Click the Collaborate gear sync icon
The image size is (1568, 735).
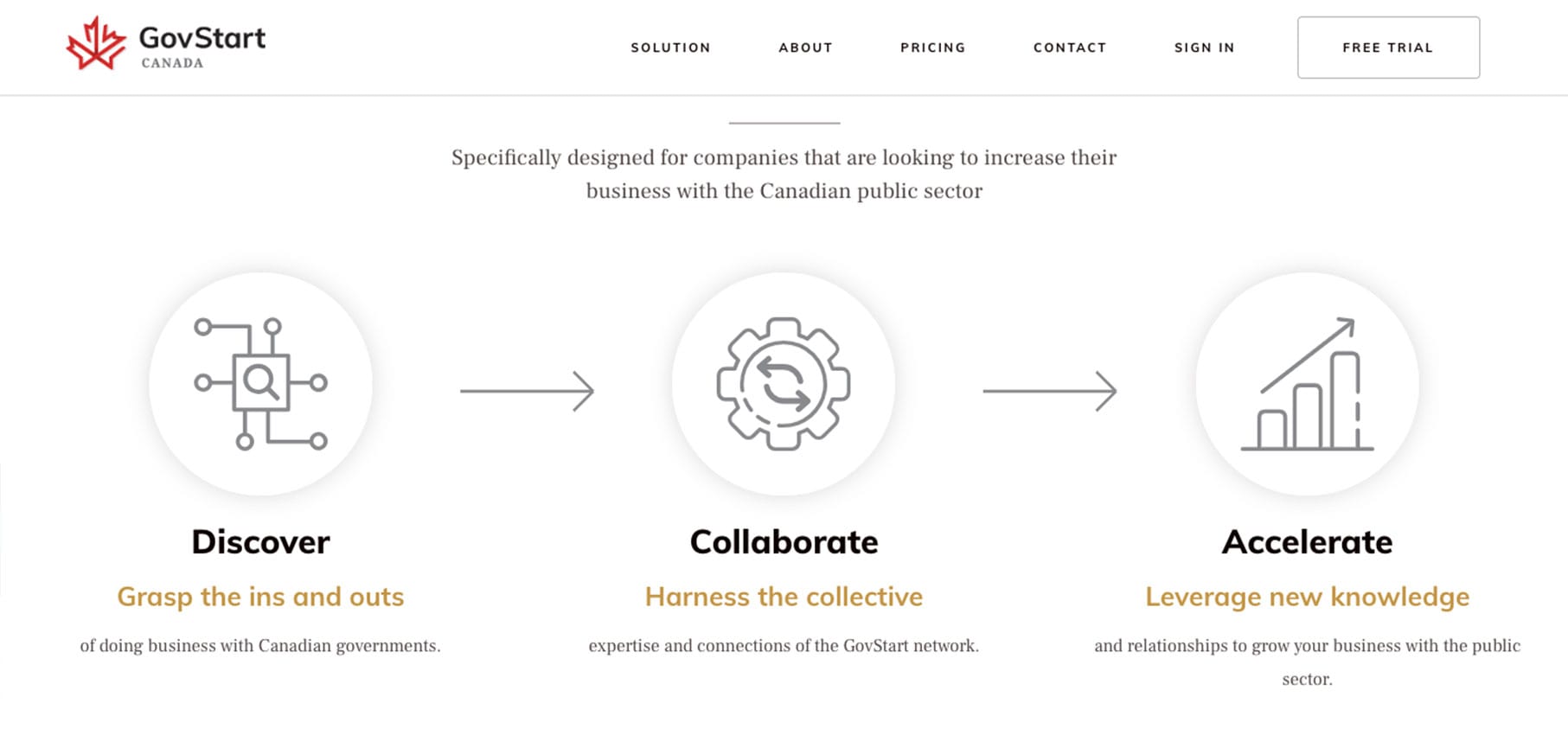[784, 384]
